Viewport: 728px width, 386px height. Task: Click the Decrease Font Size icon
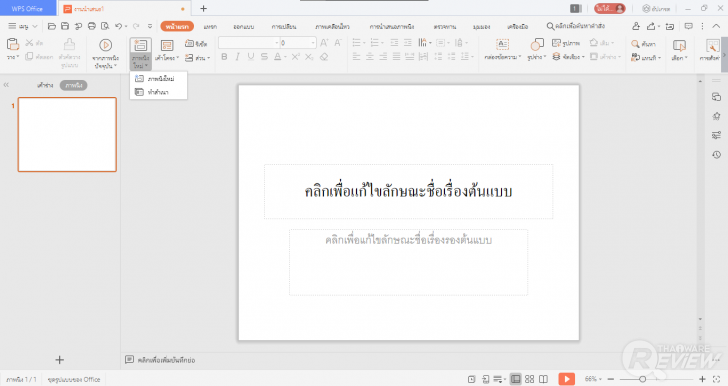coord(338,43)
